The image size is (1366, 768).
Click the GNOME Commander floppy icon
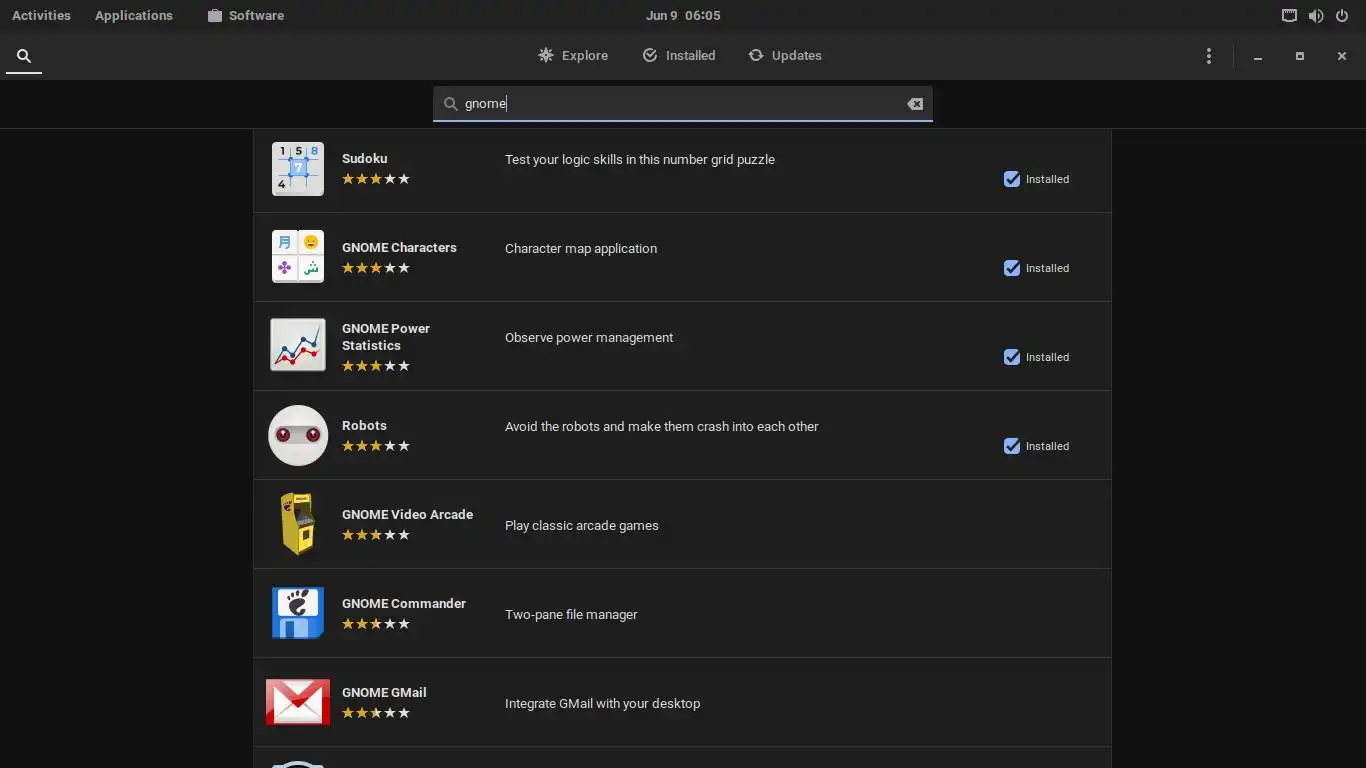click(298, 613)
